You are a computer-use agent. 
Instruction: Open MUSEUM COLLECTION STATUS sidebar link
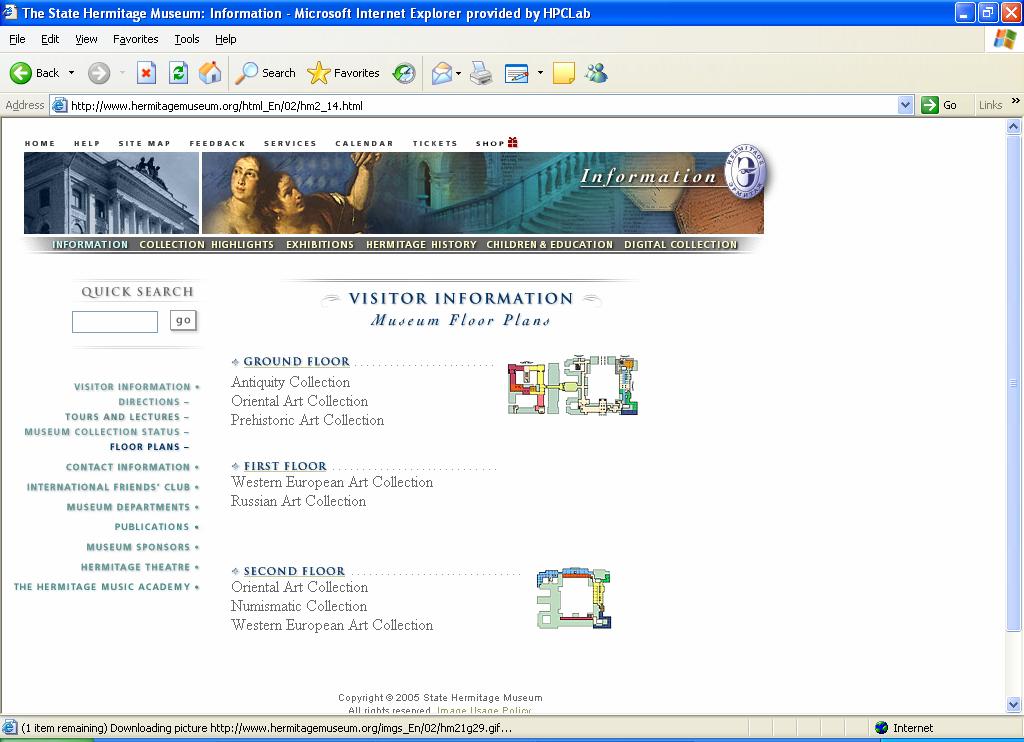(102, 432)
